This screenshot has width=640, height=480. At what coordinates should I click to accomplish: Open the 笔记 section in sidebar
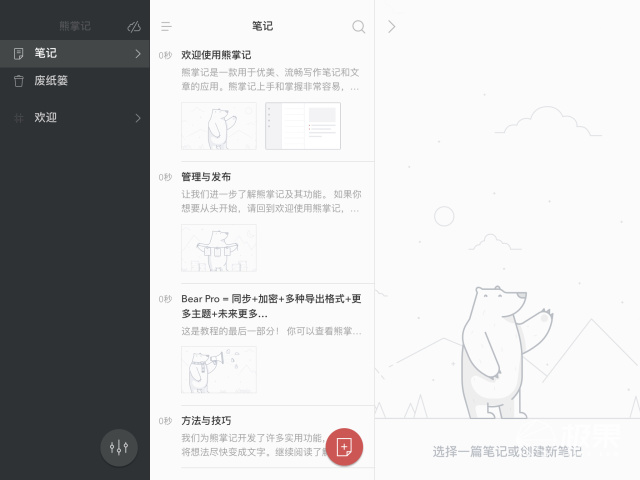[x=75, y=53]
